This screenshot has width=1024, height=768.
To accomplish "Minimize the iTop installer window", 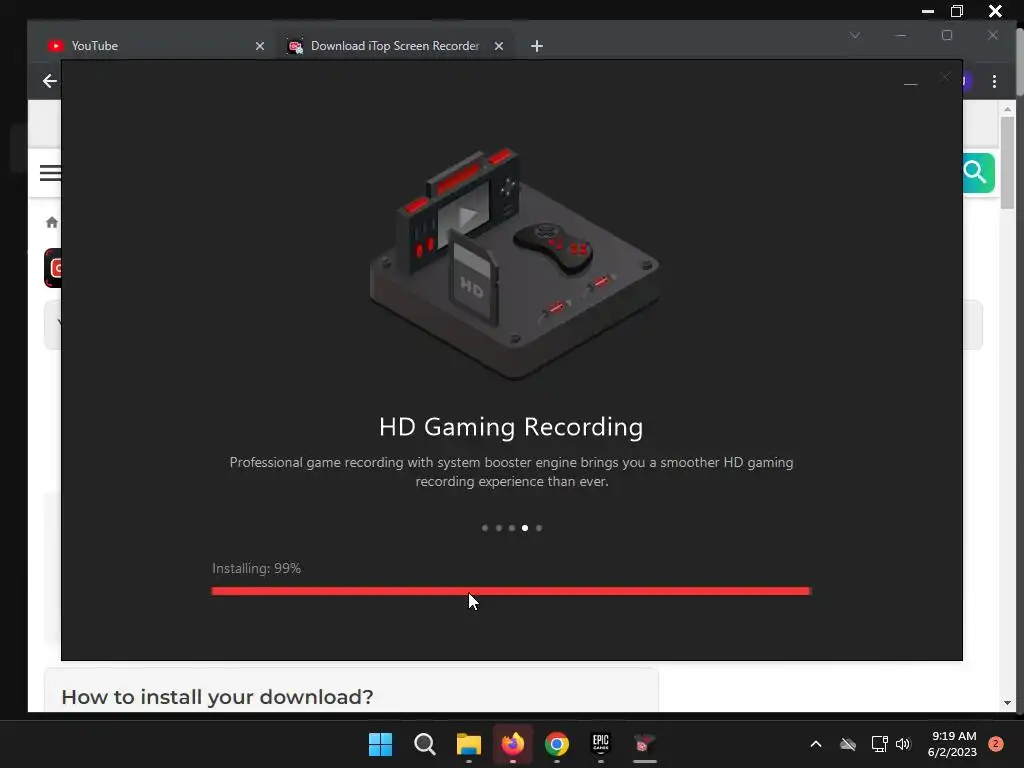I will (x=910, y=84).
